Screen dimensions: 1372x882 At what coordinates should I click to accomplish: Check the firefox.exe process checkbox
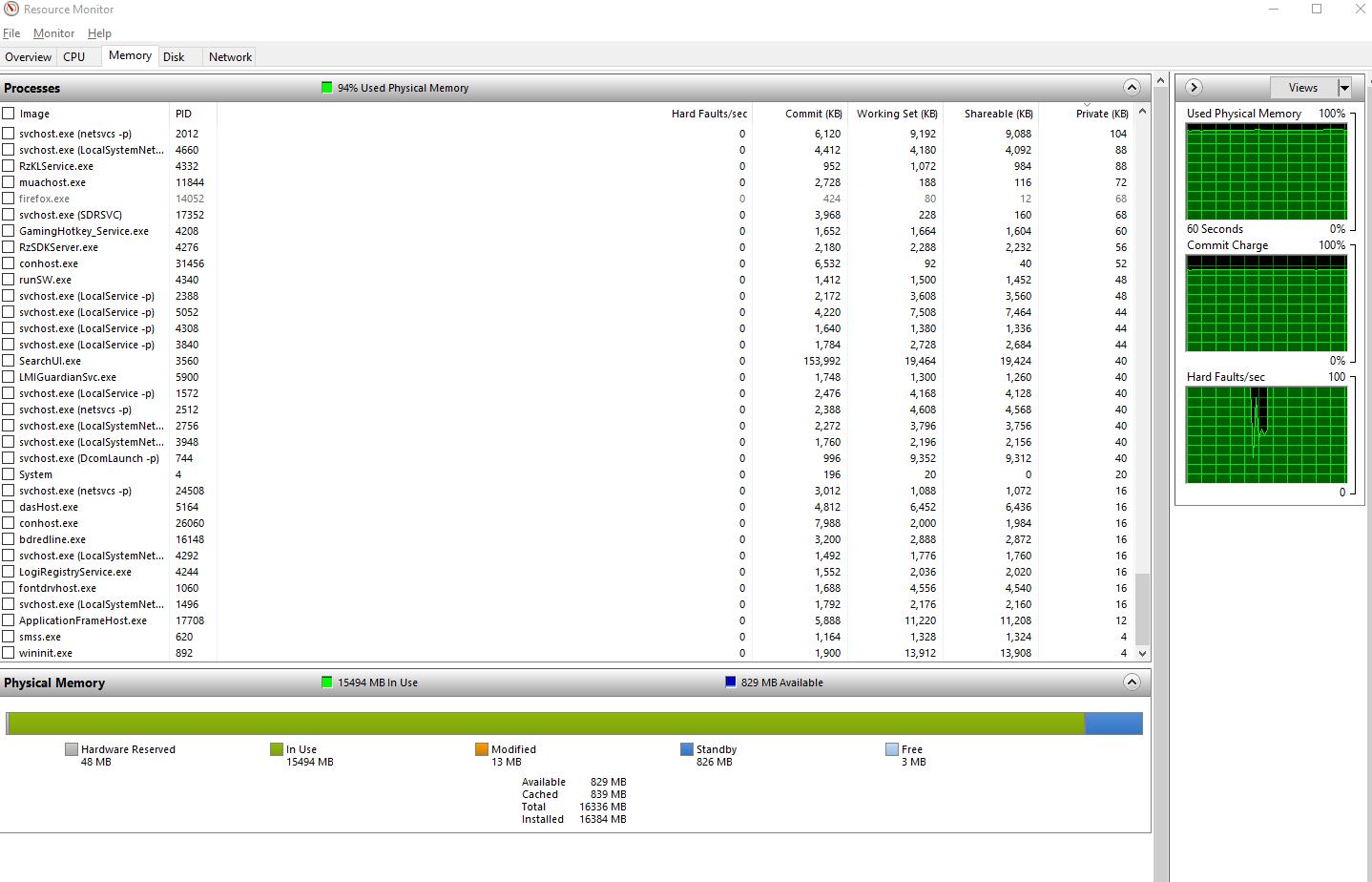(9, 199)
